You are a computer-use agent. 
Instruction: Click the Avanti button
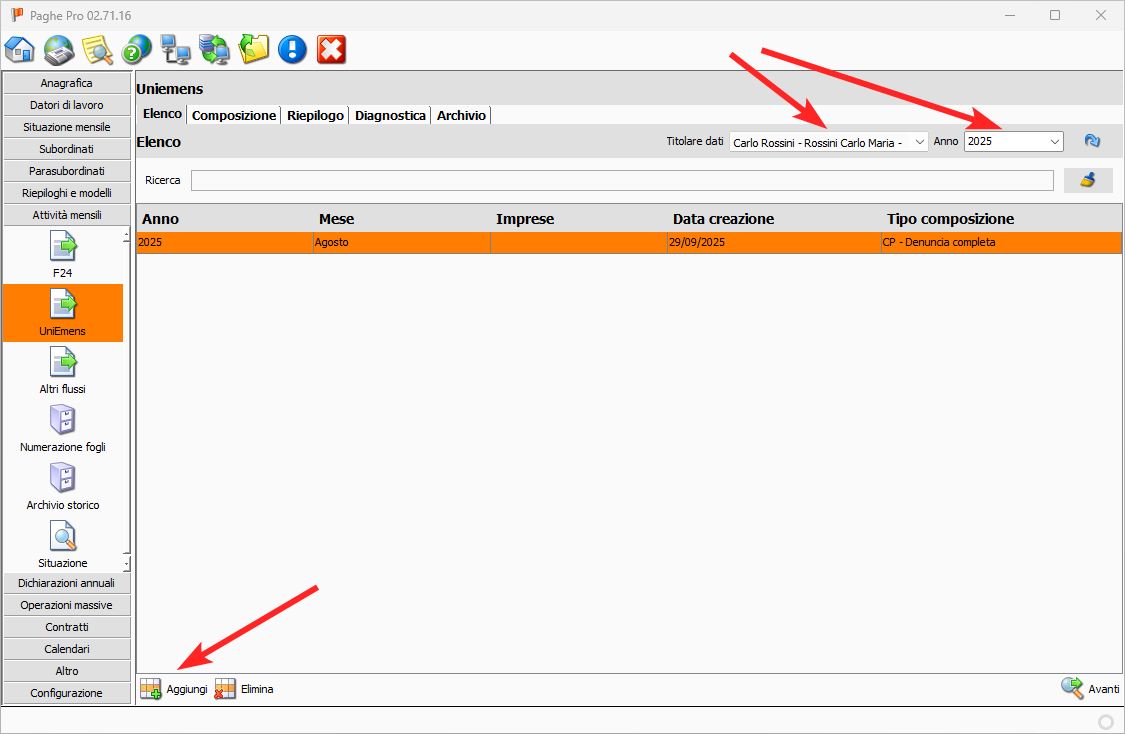point(1091,689)
